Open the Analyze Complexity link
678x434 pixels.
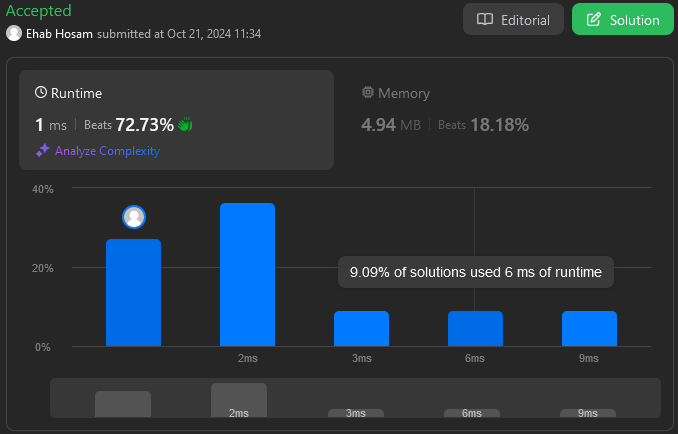click(x=107, y=151)
